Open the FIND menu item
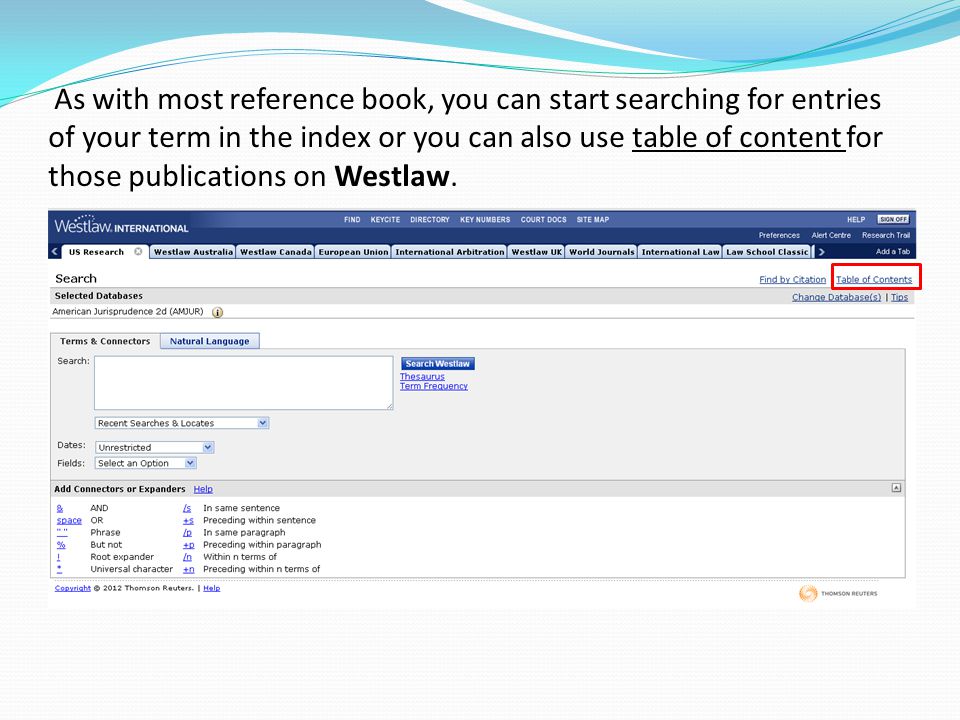This screenshot has height=720, width=960. click(x=352, y=219)
